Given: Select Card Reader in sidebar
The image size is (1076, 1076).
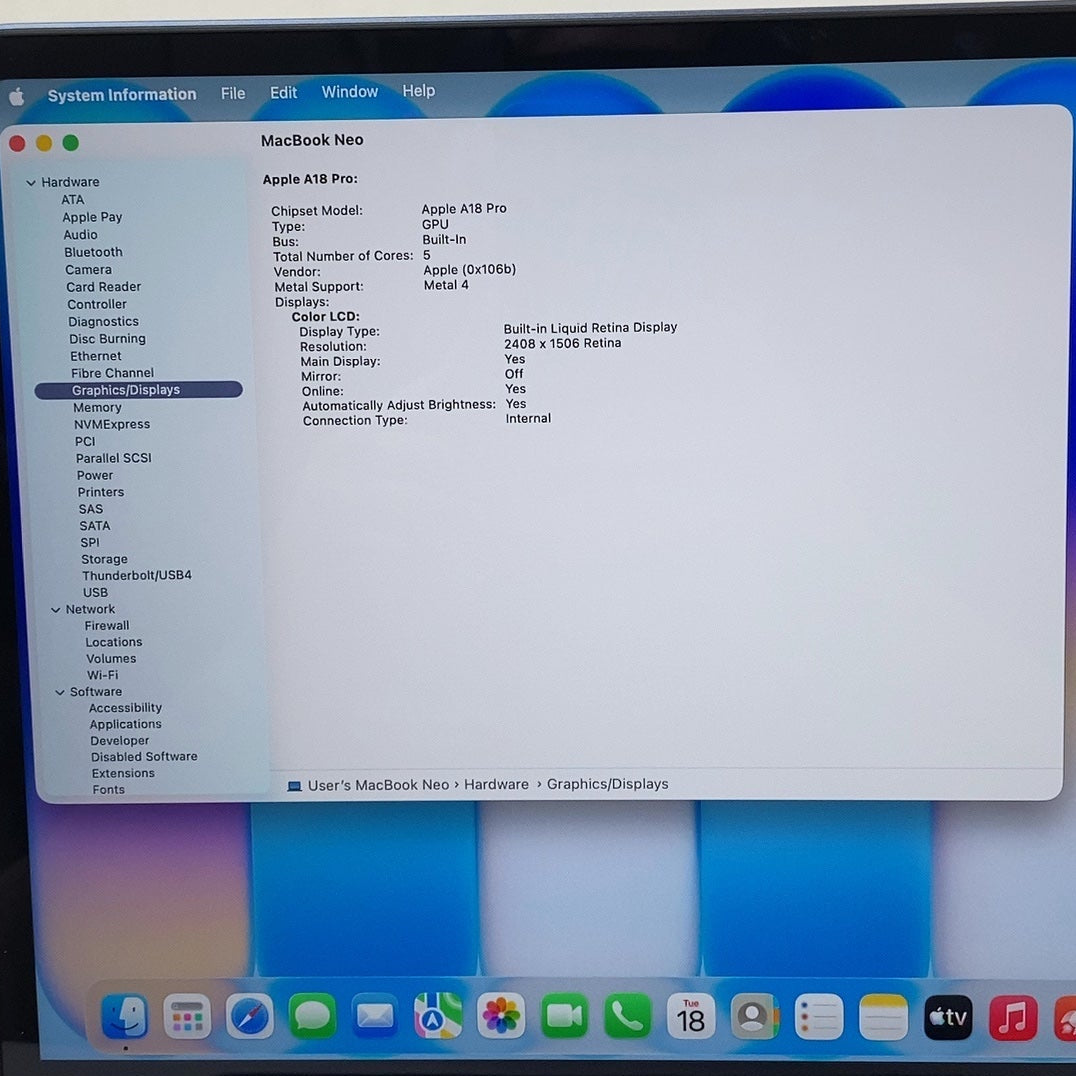Looking at the screenshot, I should click(104, 287).
